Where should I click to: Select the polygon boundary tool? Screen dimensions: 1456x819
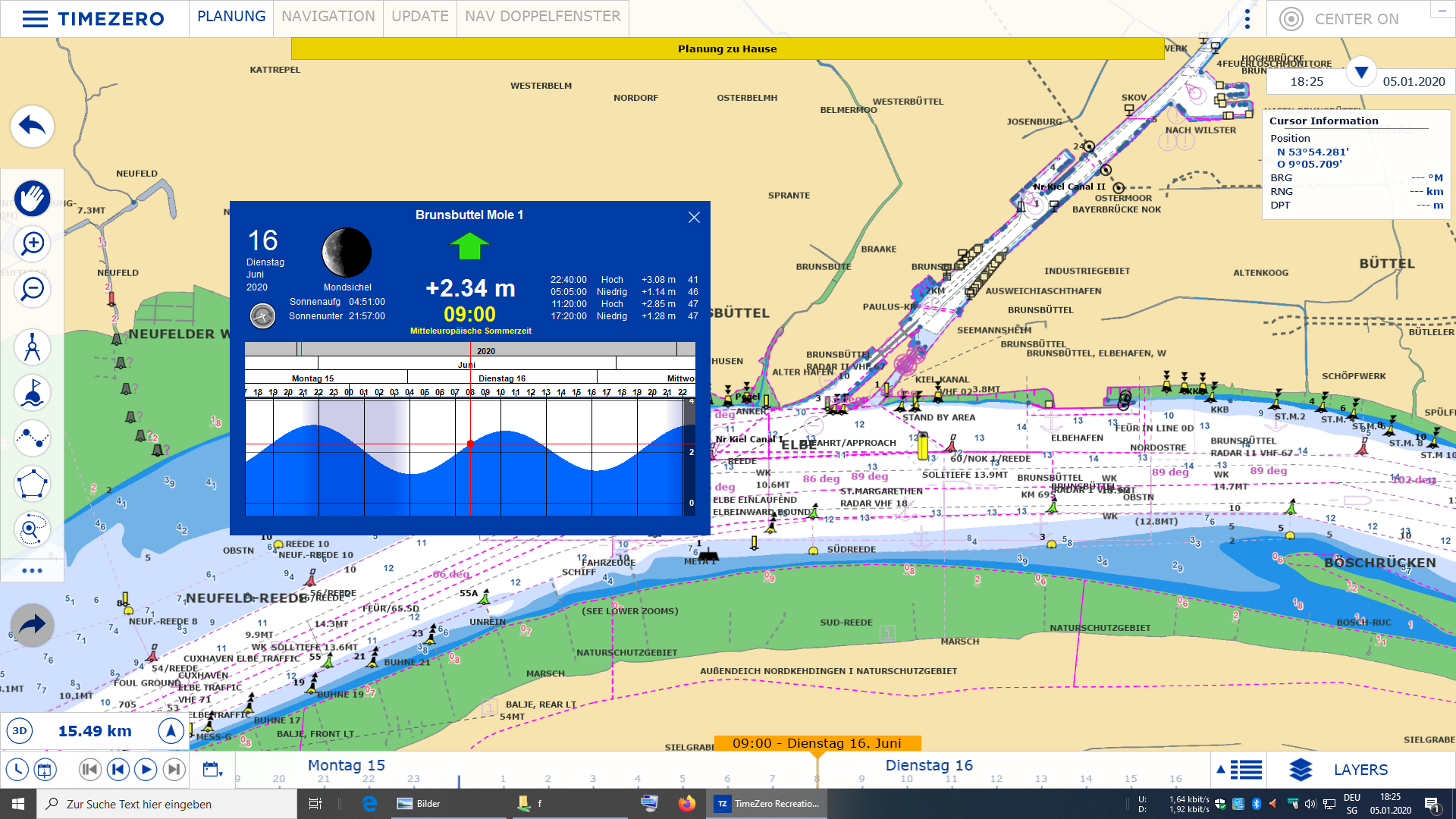[x=32, y=484]
